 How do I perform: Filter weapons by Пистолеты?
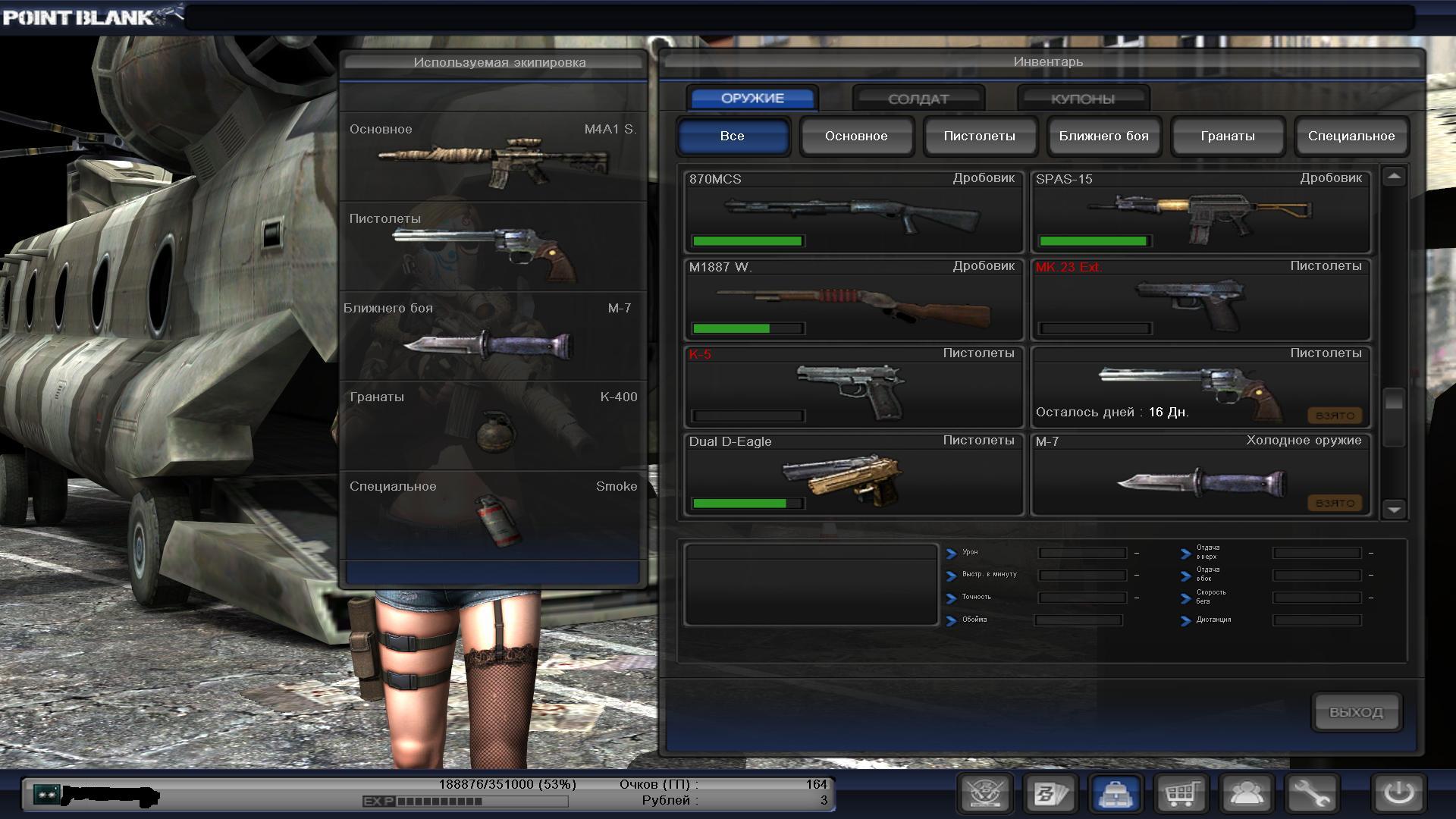[x=979, y=136]
